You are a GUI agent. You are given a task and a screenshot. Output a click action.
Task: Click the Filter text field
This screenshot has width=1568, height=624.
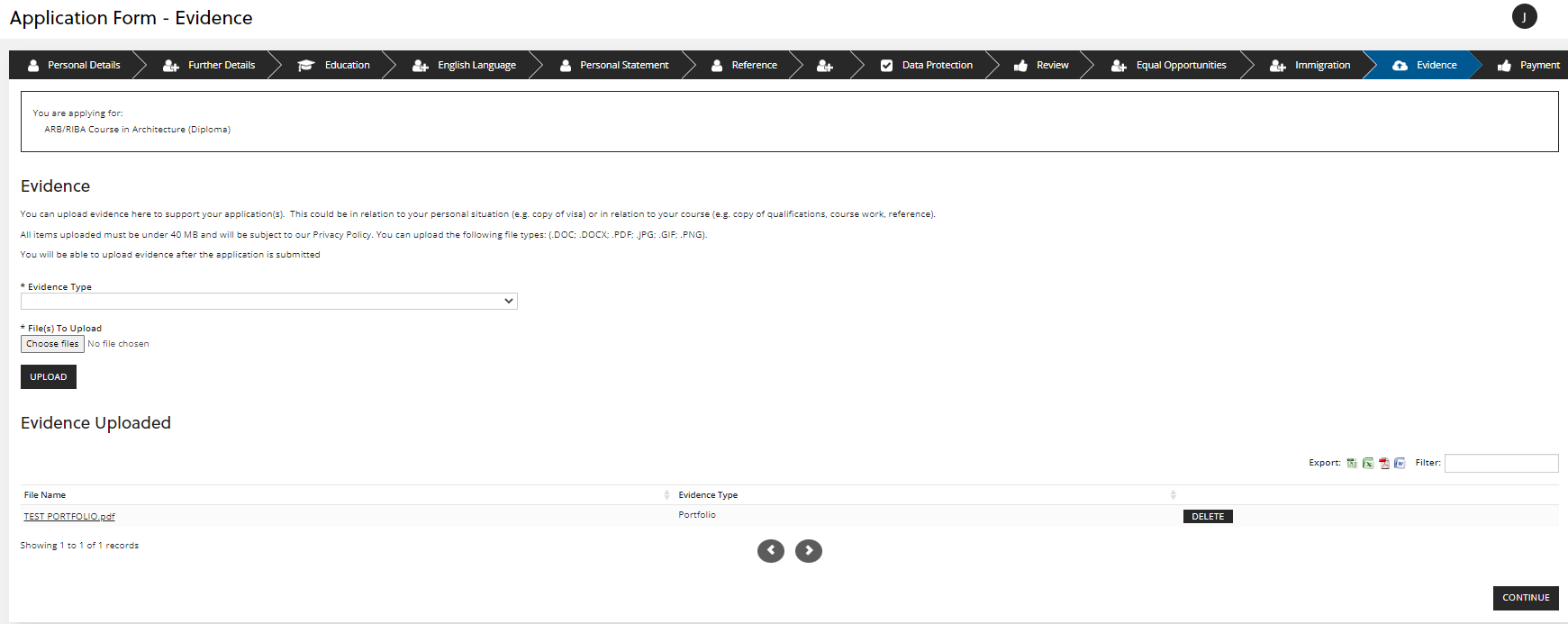pos(1500,463)
